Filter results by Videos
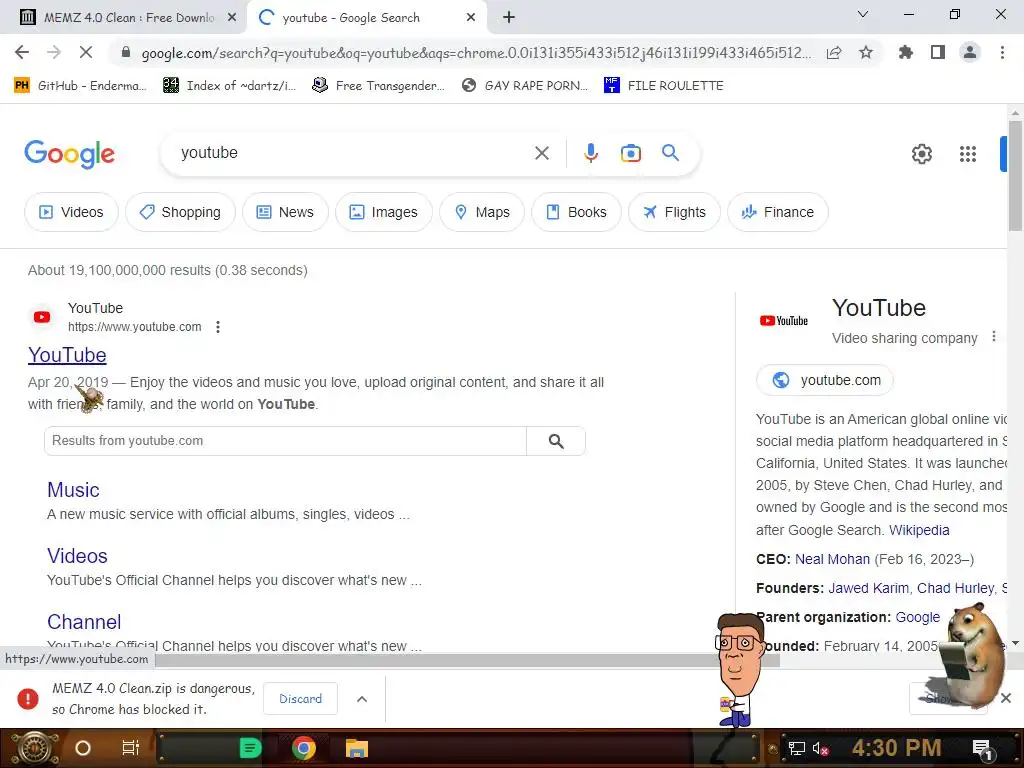 click(71, 212)
